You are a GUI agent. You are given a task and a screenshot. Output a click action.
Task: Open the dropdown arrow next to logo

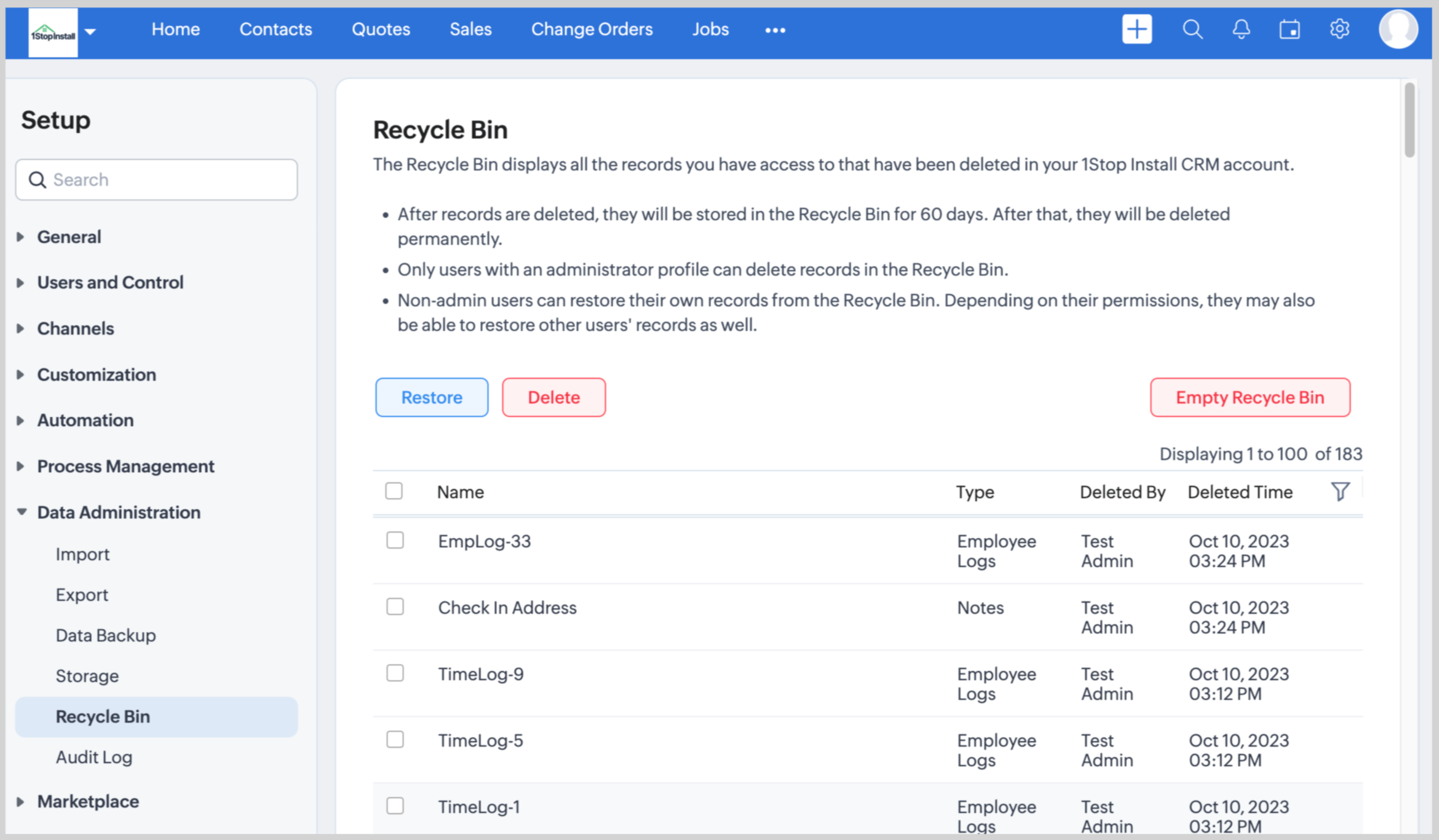[x=90, y=31]
